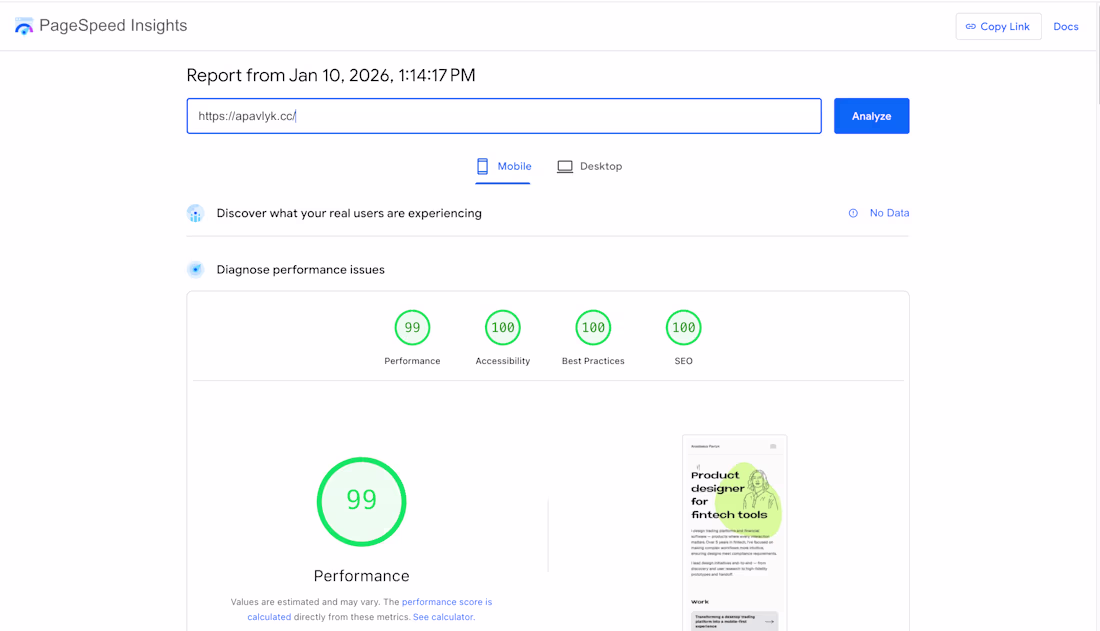
Task: Click the desktop monitor icon
Action: [x=565, y=166]
